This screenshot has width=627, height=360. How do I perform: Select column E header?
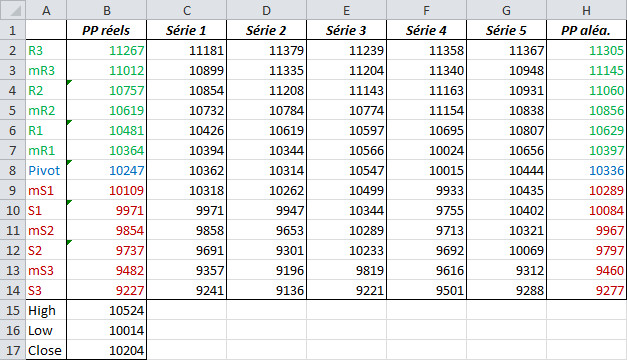[x=346, y=10]
